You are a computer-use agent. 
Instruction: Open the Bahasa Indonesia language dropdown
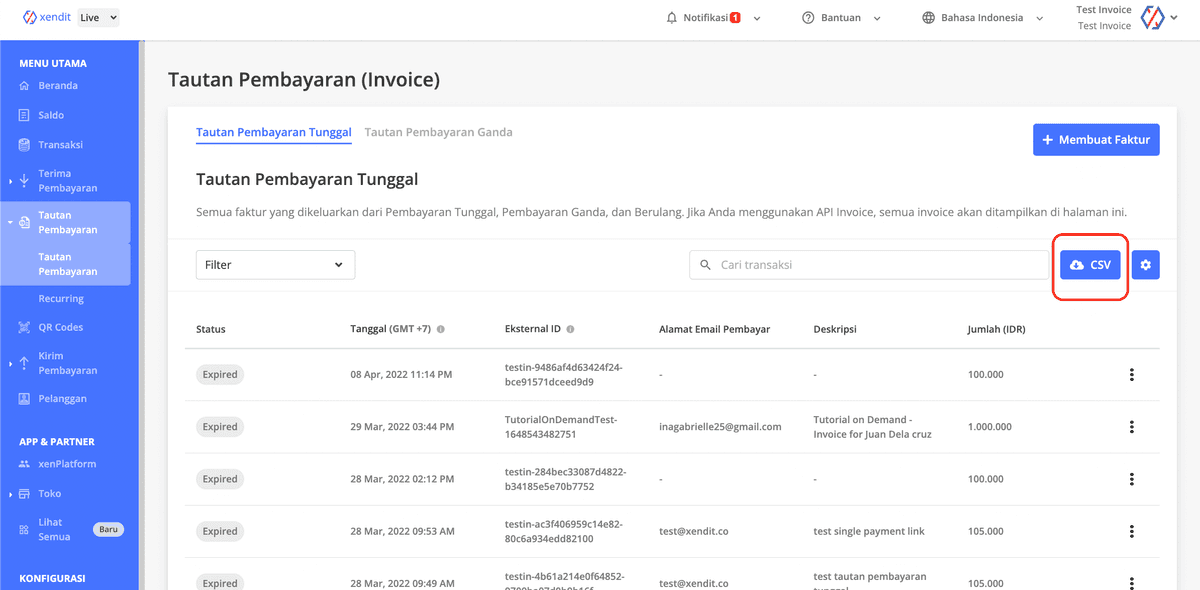[x=982, y=18]
